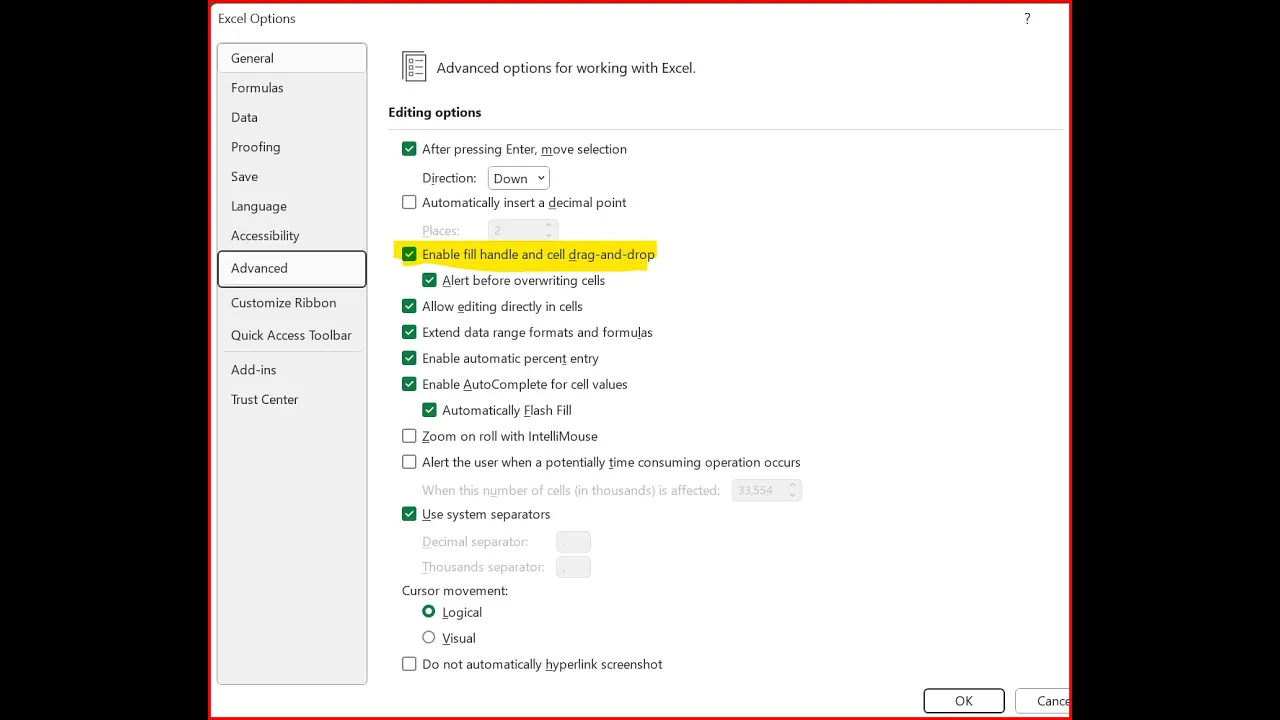Screen dimensions: 1280x720
Task: Click the Thousands separator field
Action: (573, 567)
